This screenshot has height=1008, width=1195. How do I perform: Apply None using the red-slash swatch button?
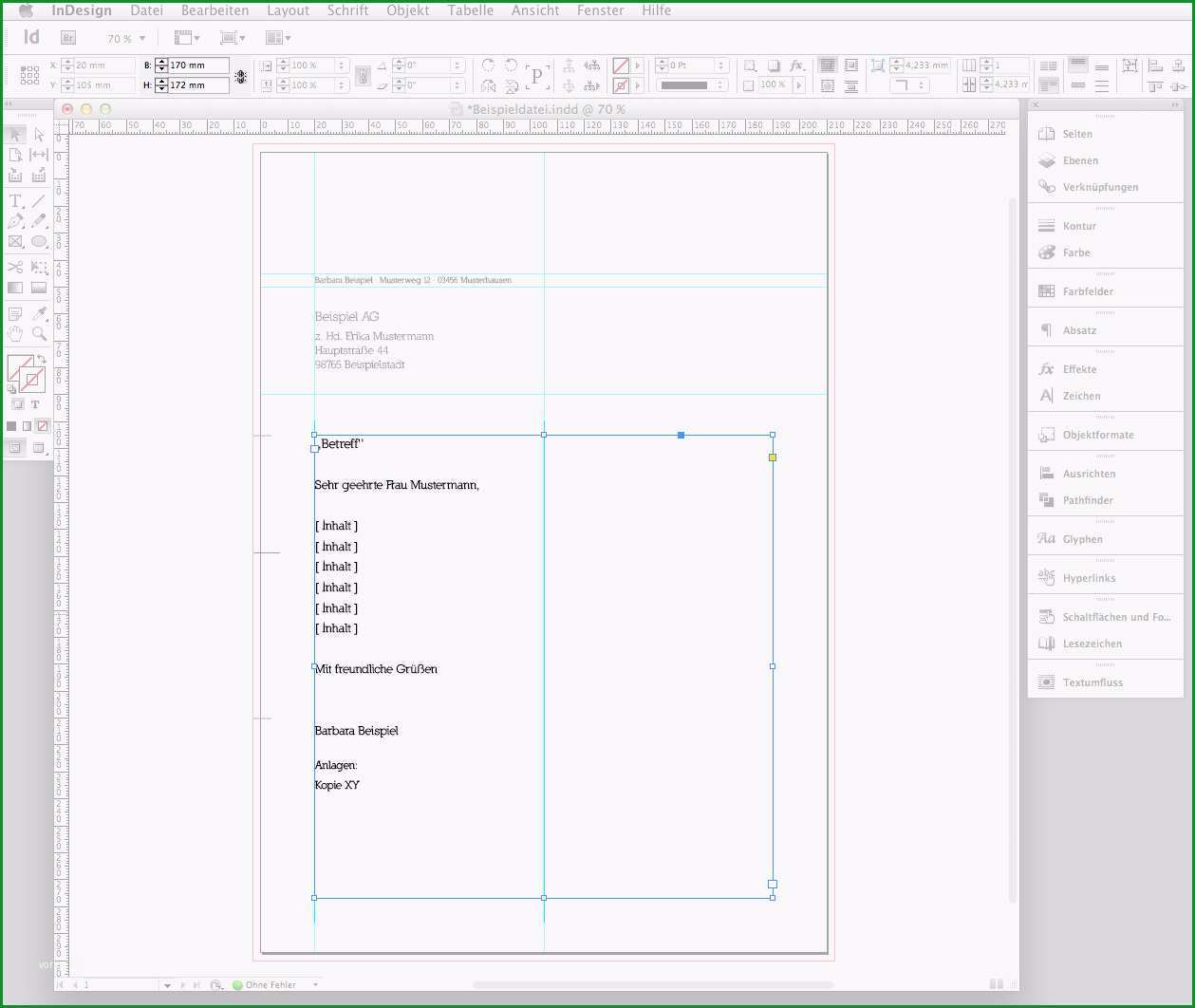42,426
